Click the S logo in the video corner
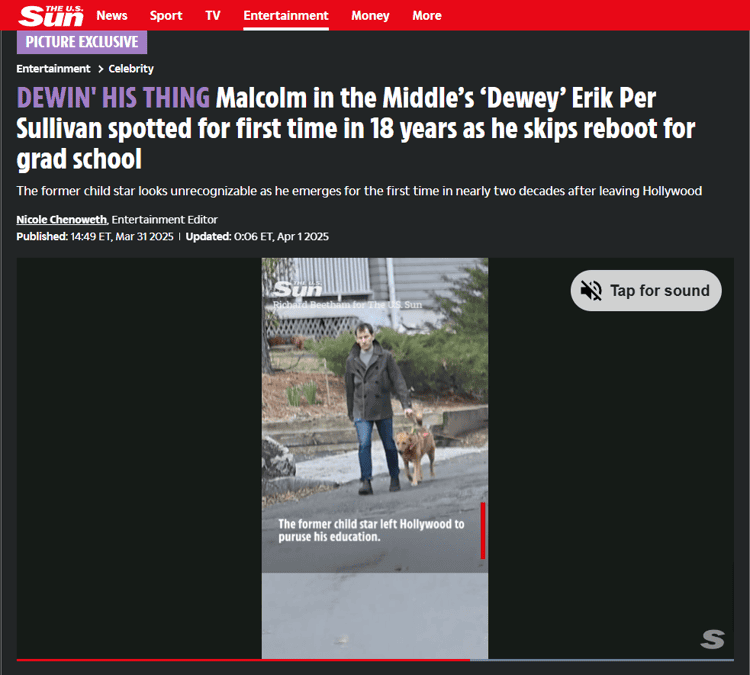 tap(712, 639)
